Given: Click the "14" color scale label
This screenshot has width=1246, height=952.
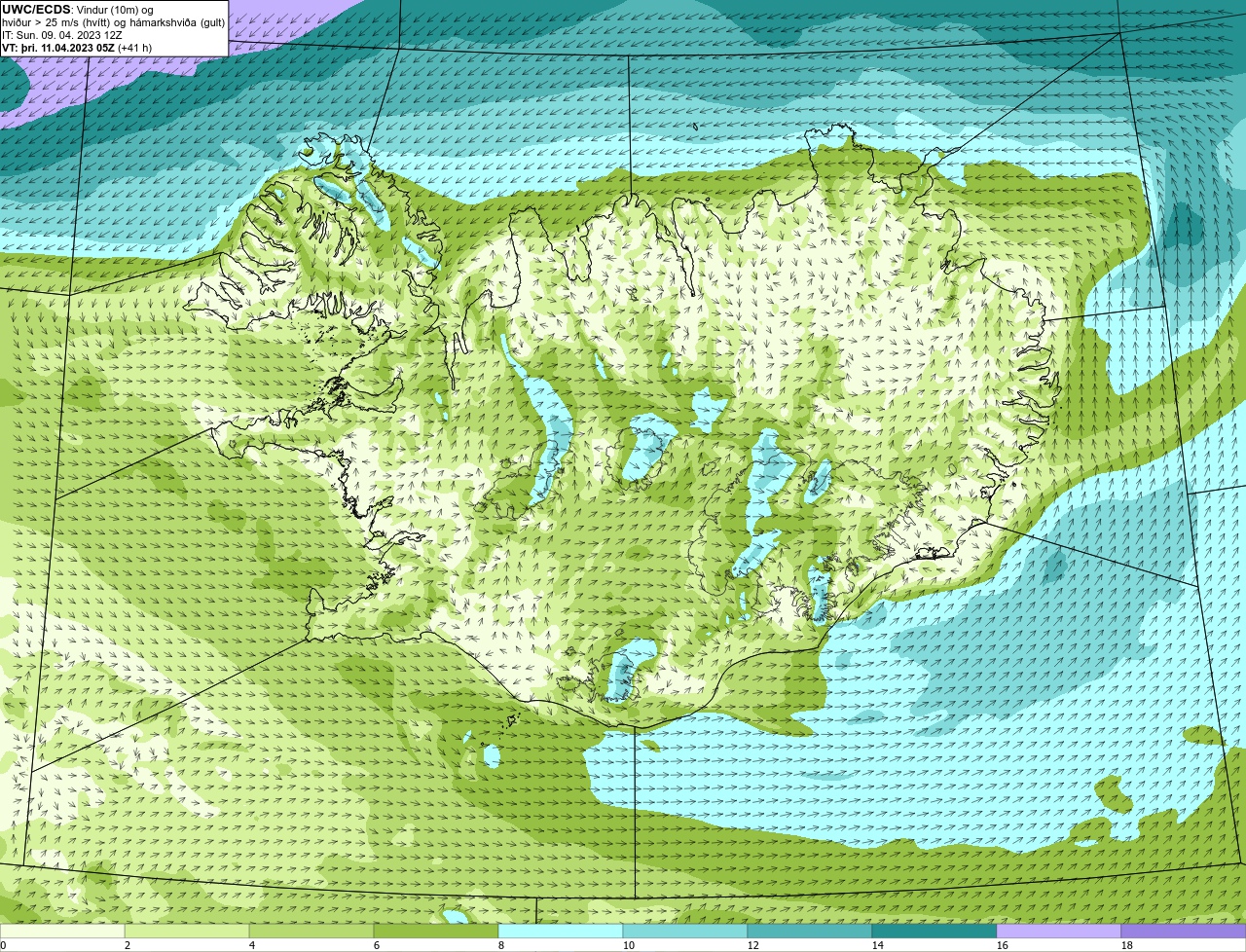Looking at the screenshot, I should coord(878,945).
